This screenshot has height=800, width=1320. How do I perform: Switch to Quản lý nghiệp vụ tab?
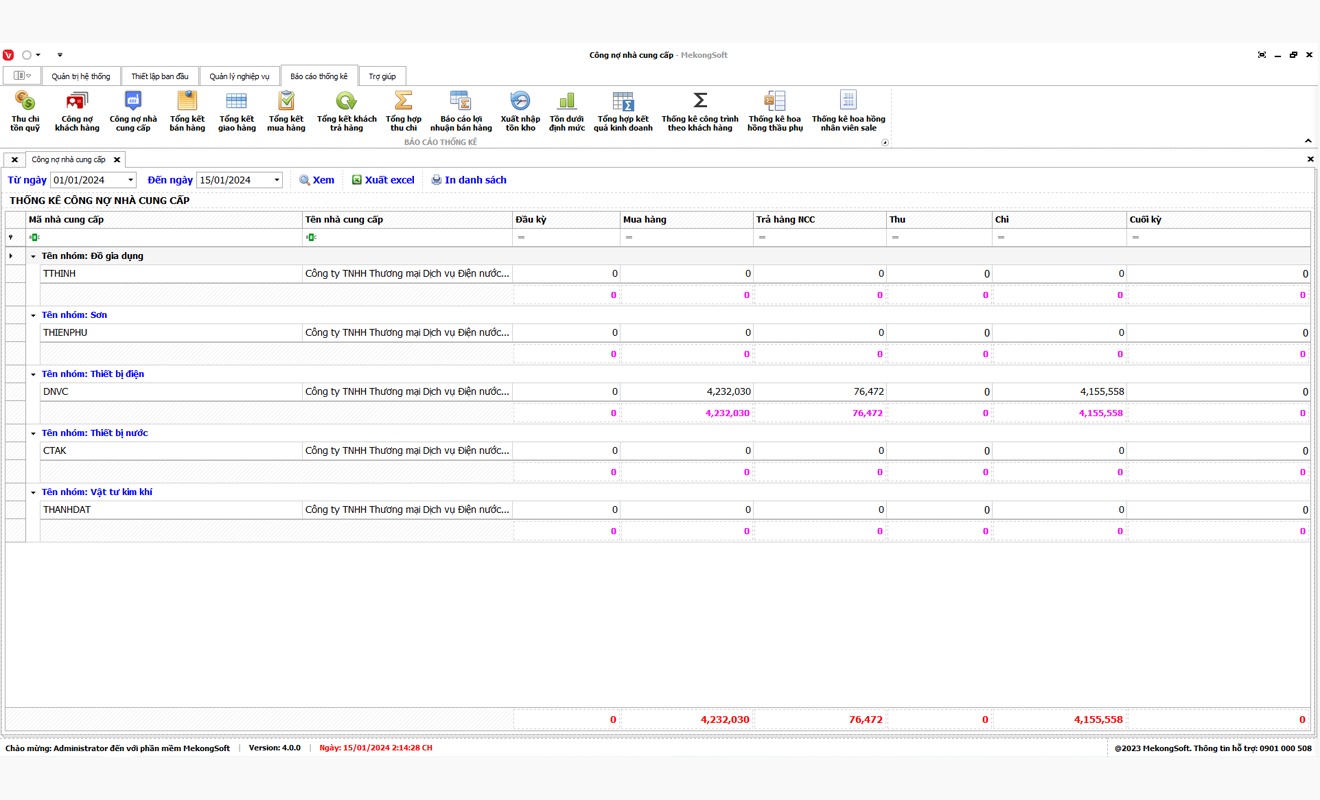click(x=239, y=76)
